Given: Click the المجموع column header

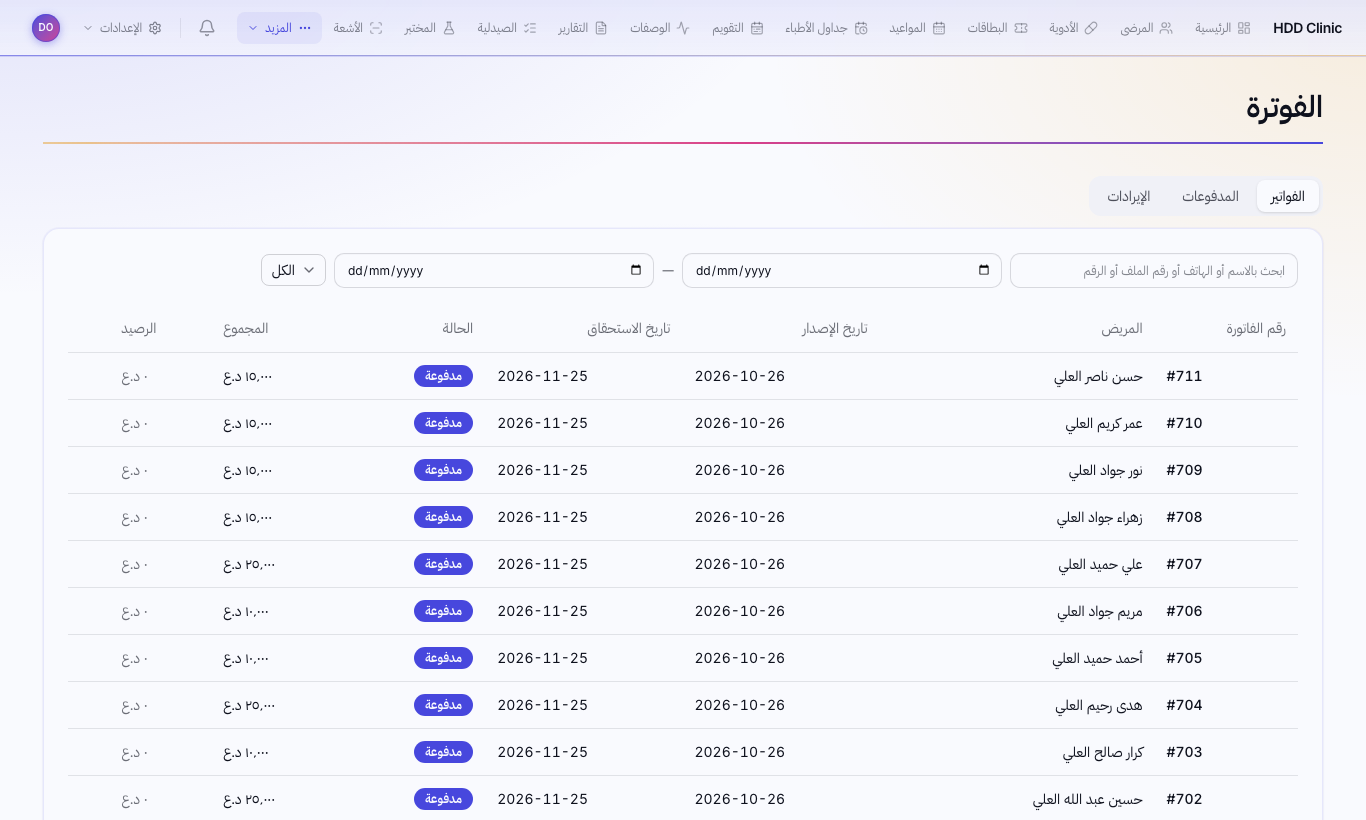Looking at the screenshot, I should pos(246,328).
